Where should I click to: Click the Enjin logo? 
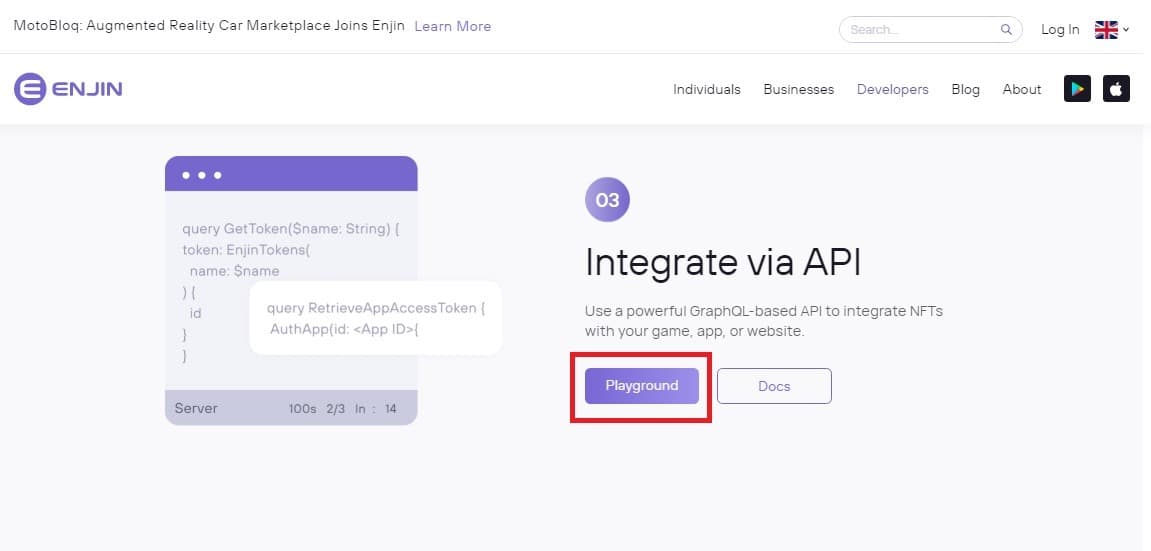tap(68, 90)
